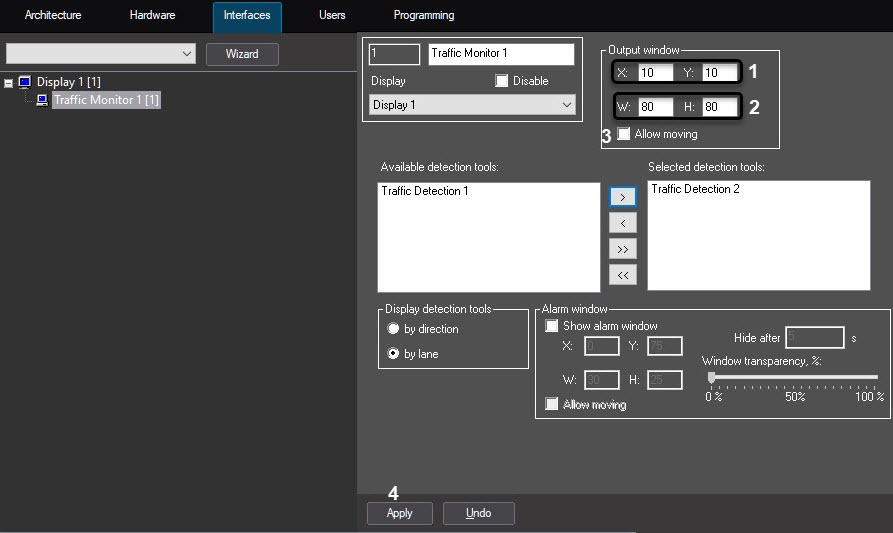Screen dimensions: 893x533
Task: Open the Display 1 dropdown
Action: (472, 105)
